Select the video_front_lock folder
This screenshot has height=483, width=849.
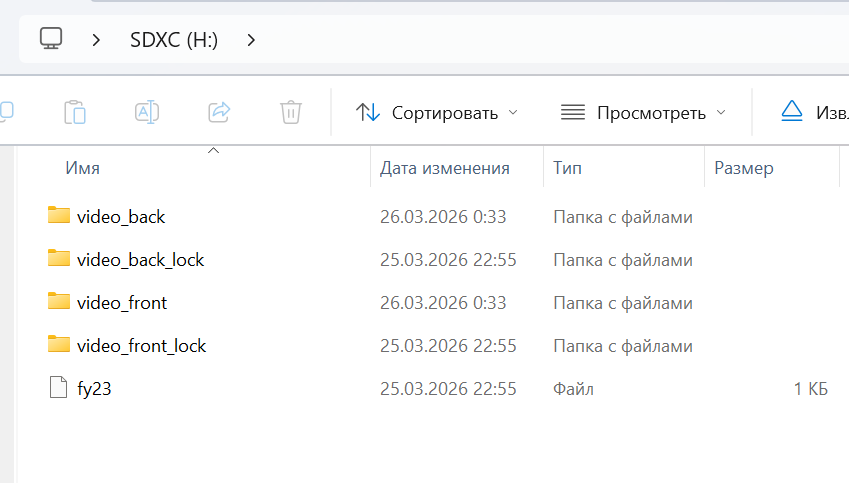pyautogui.click(x=141, y=346)
